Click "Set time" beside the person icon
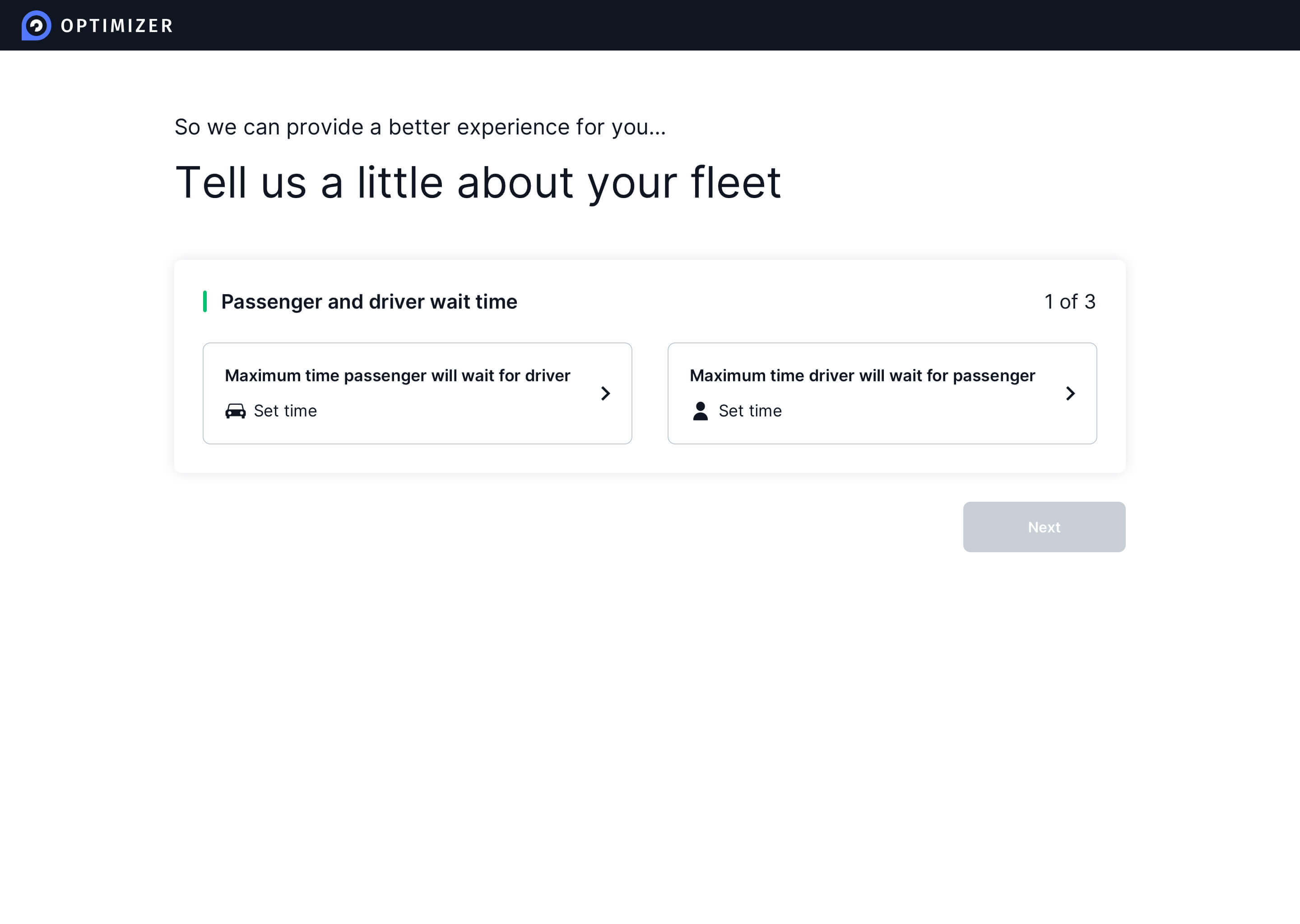This screenshot has height=924, width=1300. tap(750, 411)
